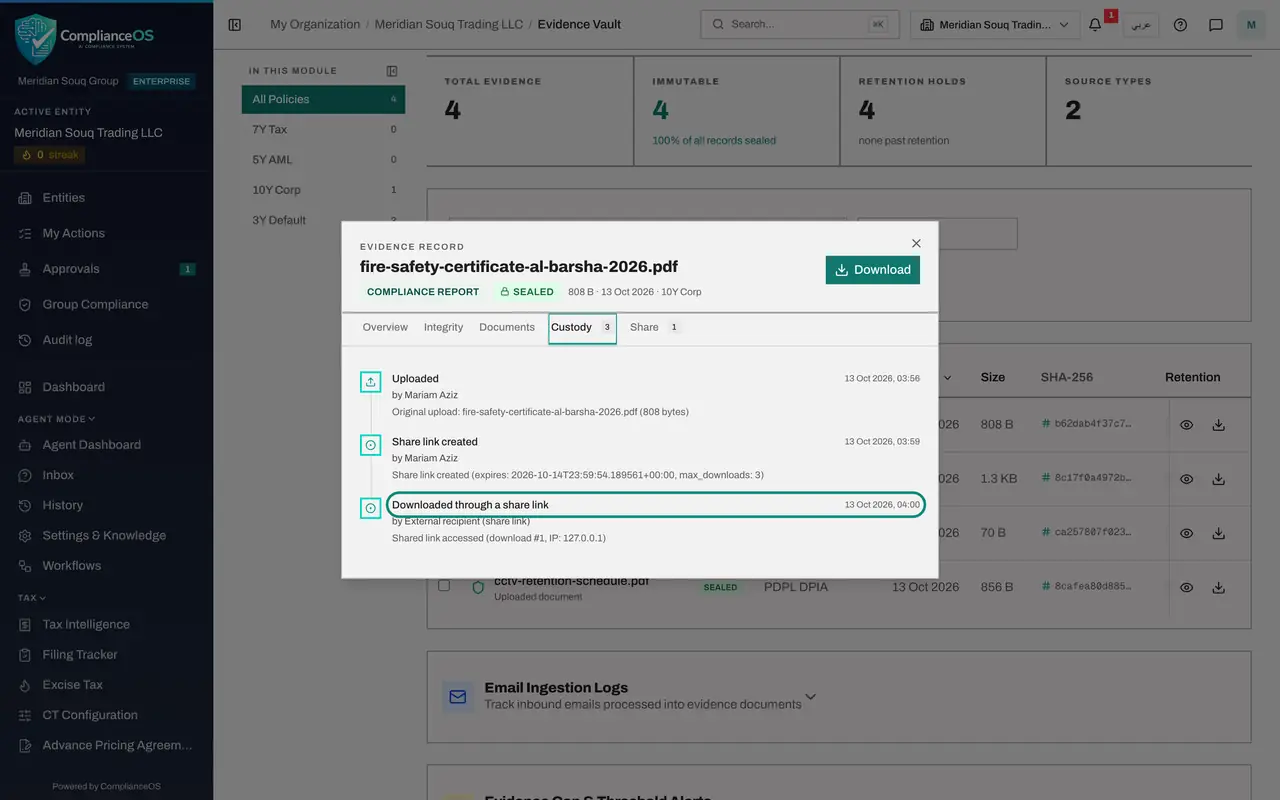This screenshot has width=1280, height=800.
Task: Open user avatar M menu
Action: 1251,25
